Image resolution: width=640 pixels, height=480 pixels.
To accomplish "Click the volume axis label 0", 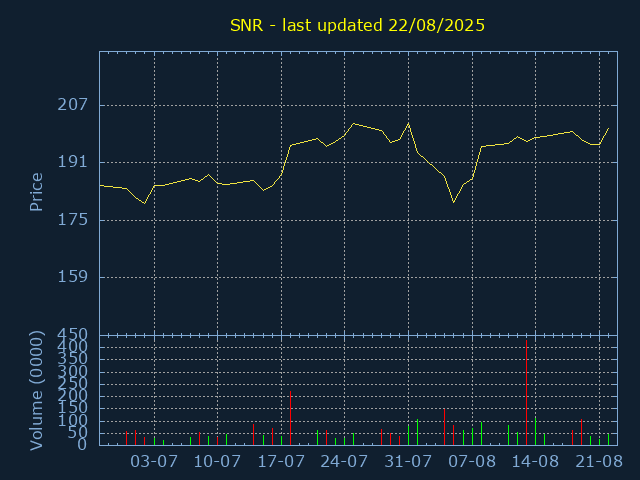I will (82, 444).
